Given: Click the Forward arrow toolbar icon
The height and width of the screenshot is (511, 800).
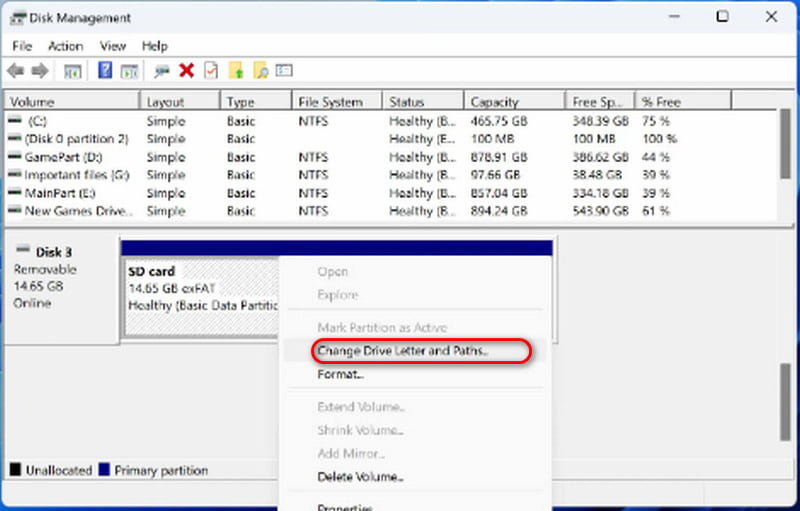Looking at the screenshot, I should point(39,71).
